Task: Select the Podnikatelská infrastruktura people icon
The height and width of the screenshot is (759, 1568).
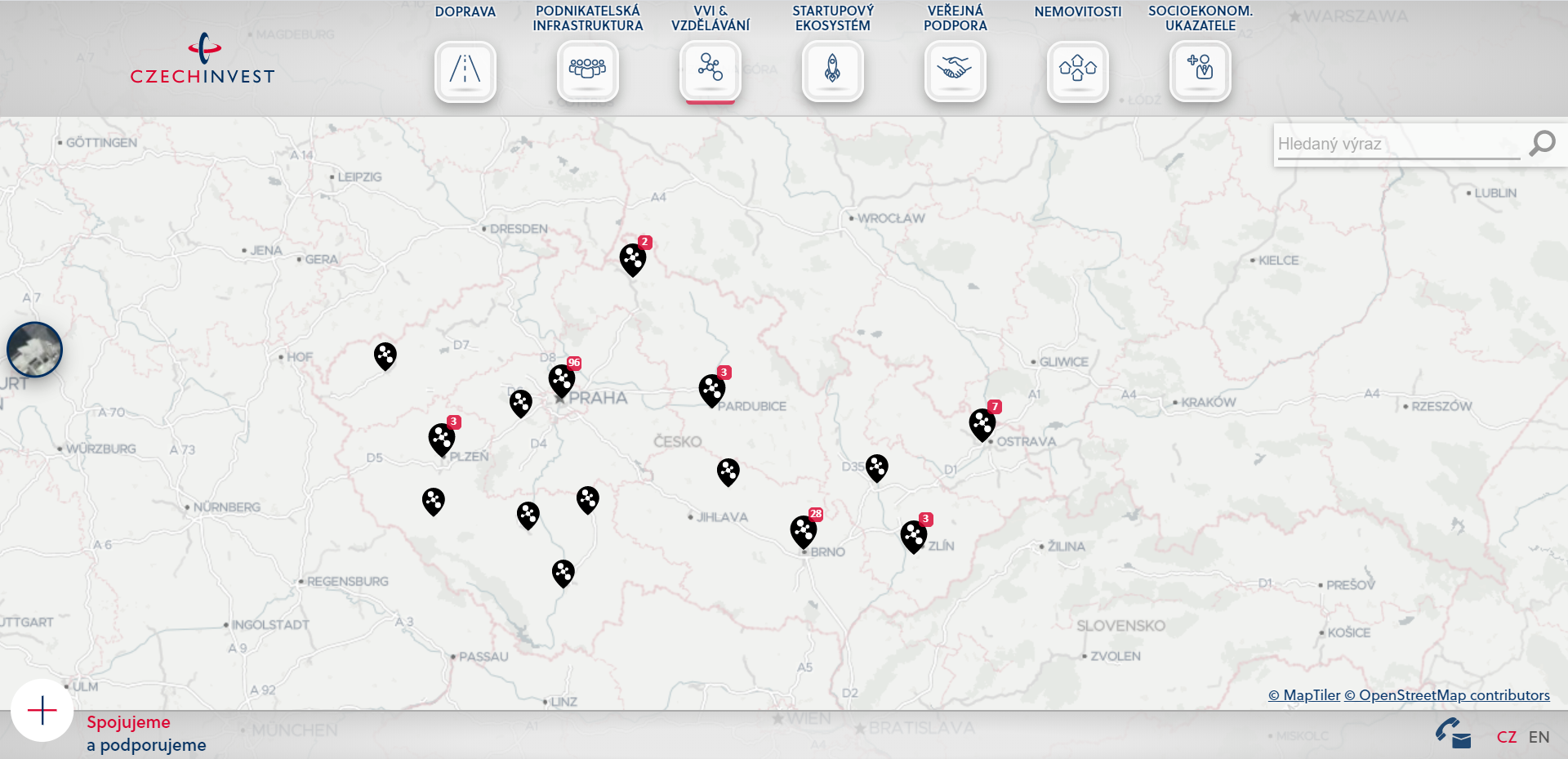Action: [x=588, y=71]
